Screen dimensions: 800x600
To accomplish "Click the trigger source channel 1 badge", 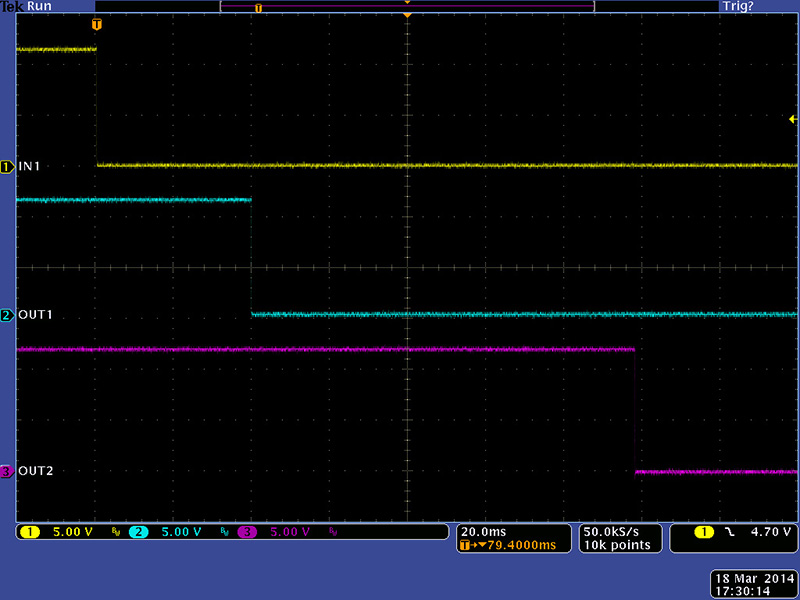I will (x=706, y=532).
